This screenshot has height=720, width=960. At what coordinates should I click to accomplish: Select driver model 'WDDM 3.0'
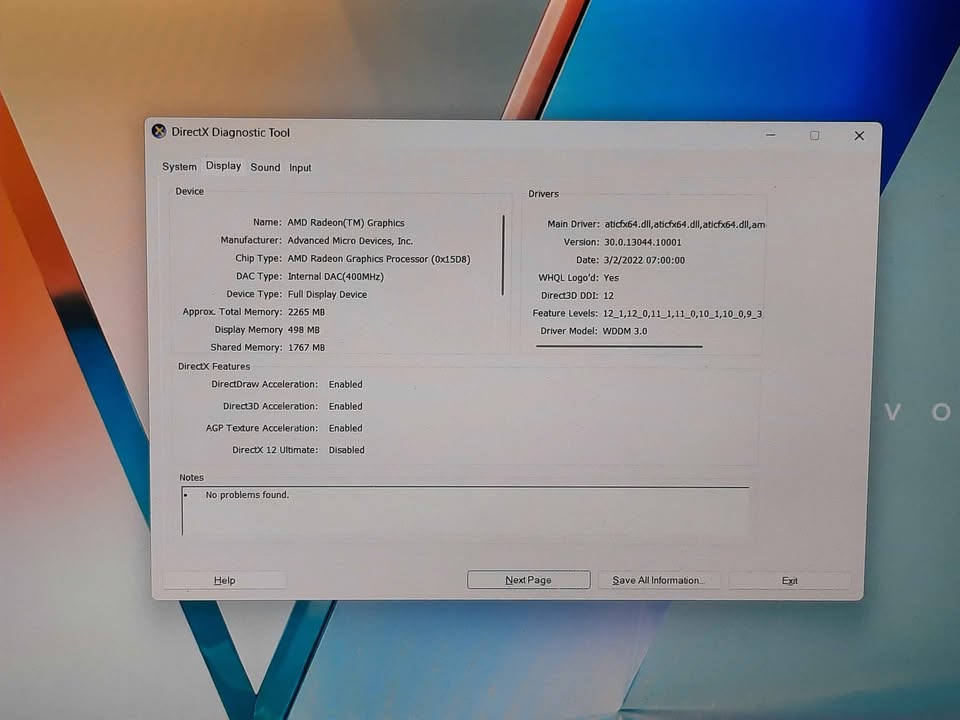point(624,331)
